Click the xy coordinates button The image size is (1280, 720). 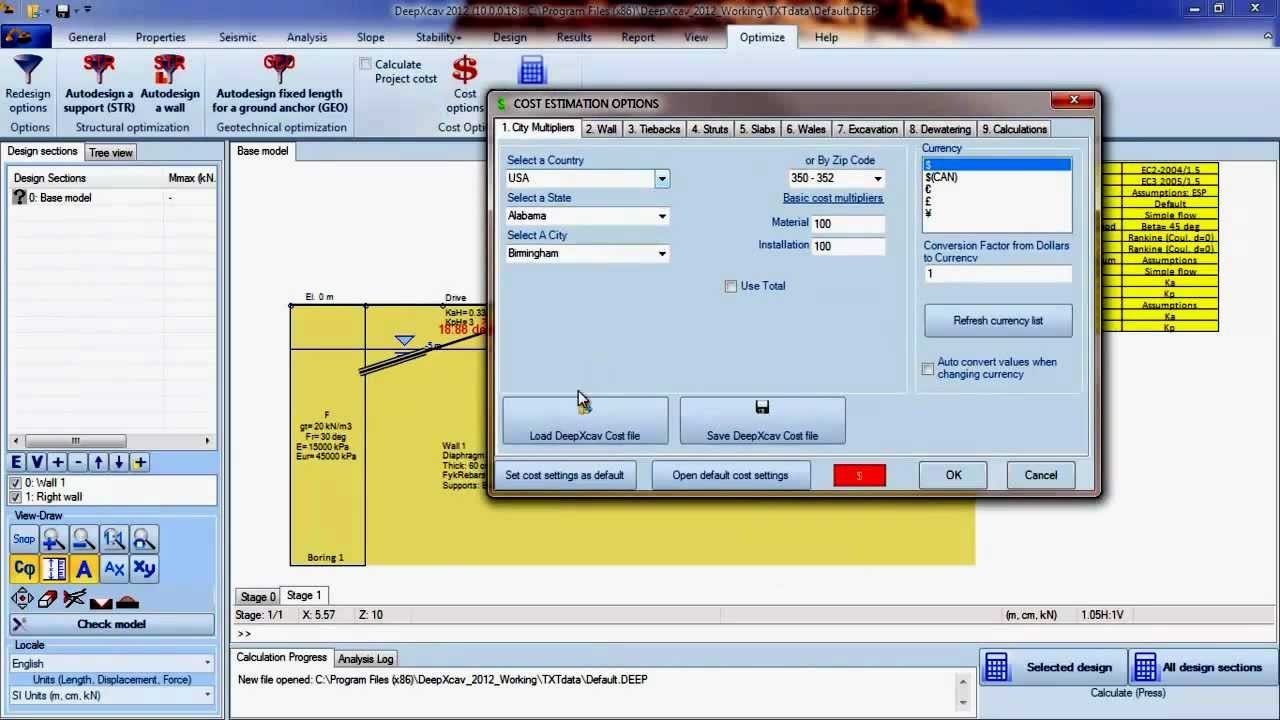[144, 569]
